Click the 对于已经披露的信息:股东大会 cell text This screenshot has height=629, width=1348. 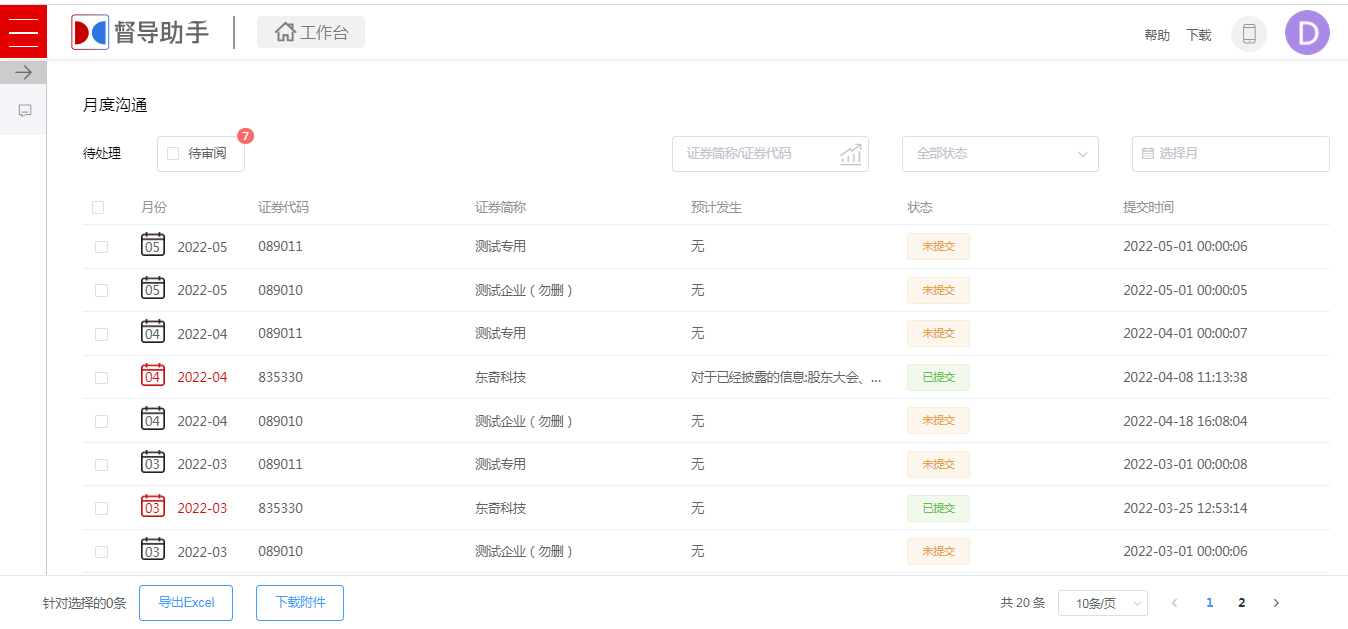pos(787,377)
